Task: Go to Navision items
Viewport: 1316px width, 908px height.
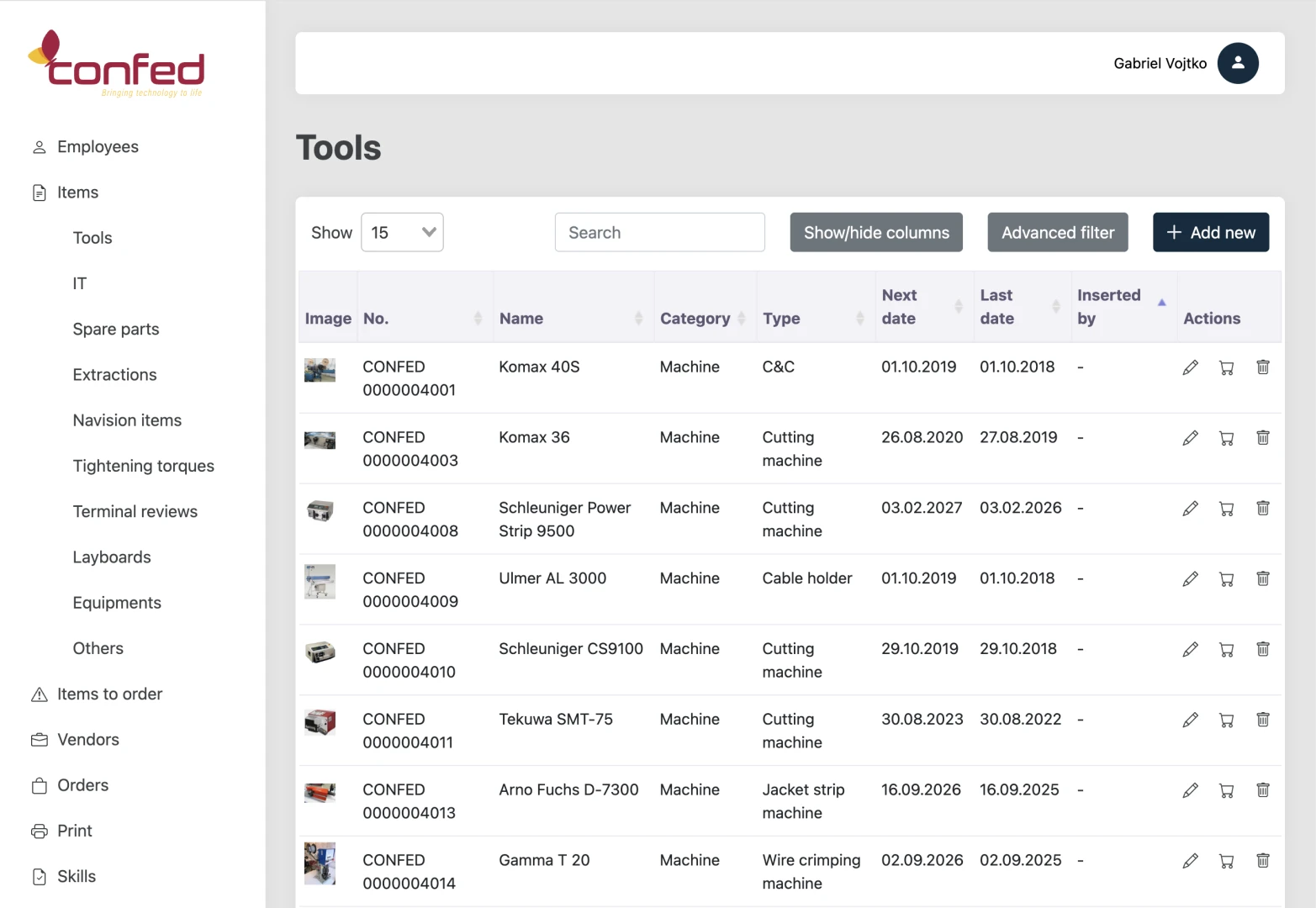Action: (127, 420)
